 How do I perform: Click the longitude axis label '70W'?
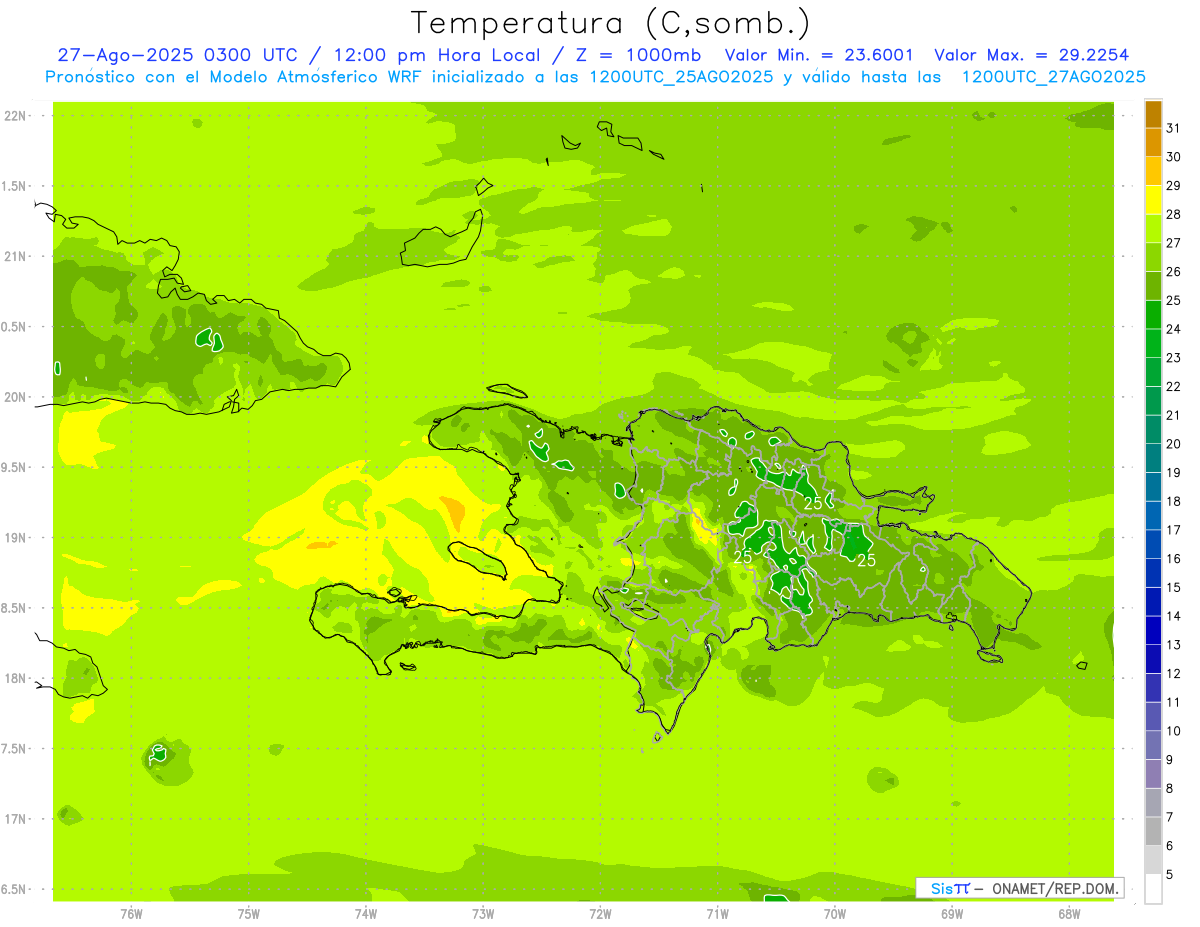835,914
